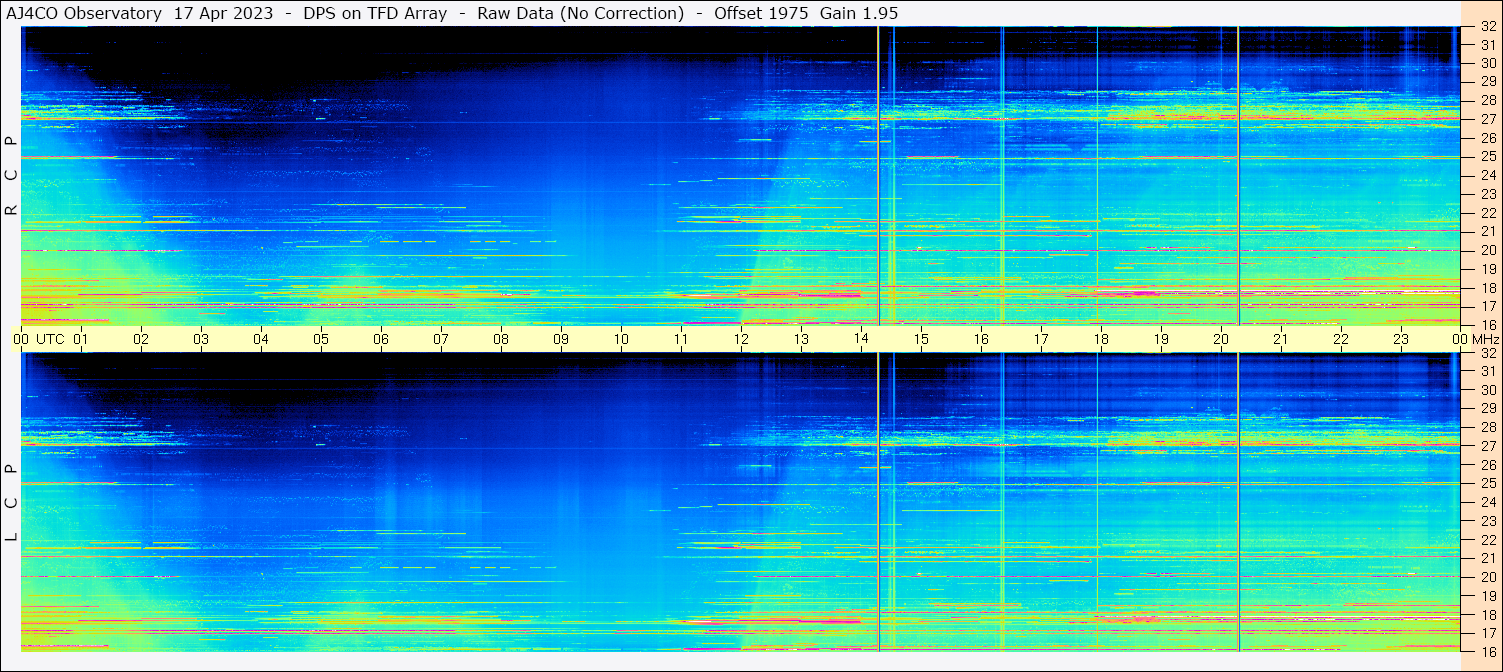Click the 30 frequency tick on RCP panel
This screenshot has height=672, width=1503.
point(1487,63)
